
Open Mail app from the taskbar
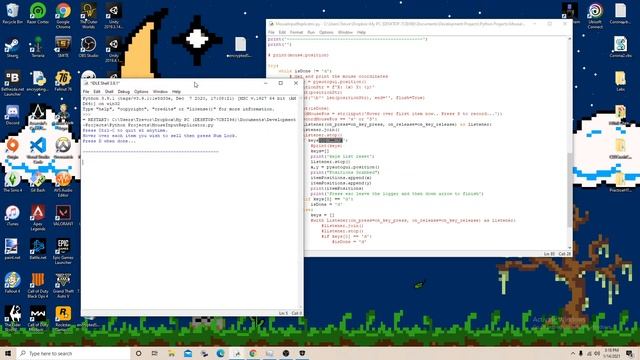188,353
